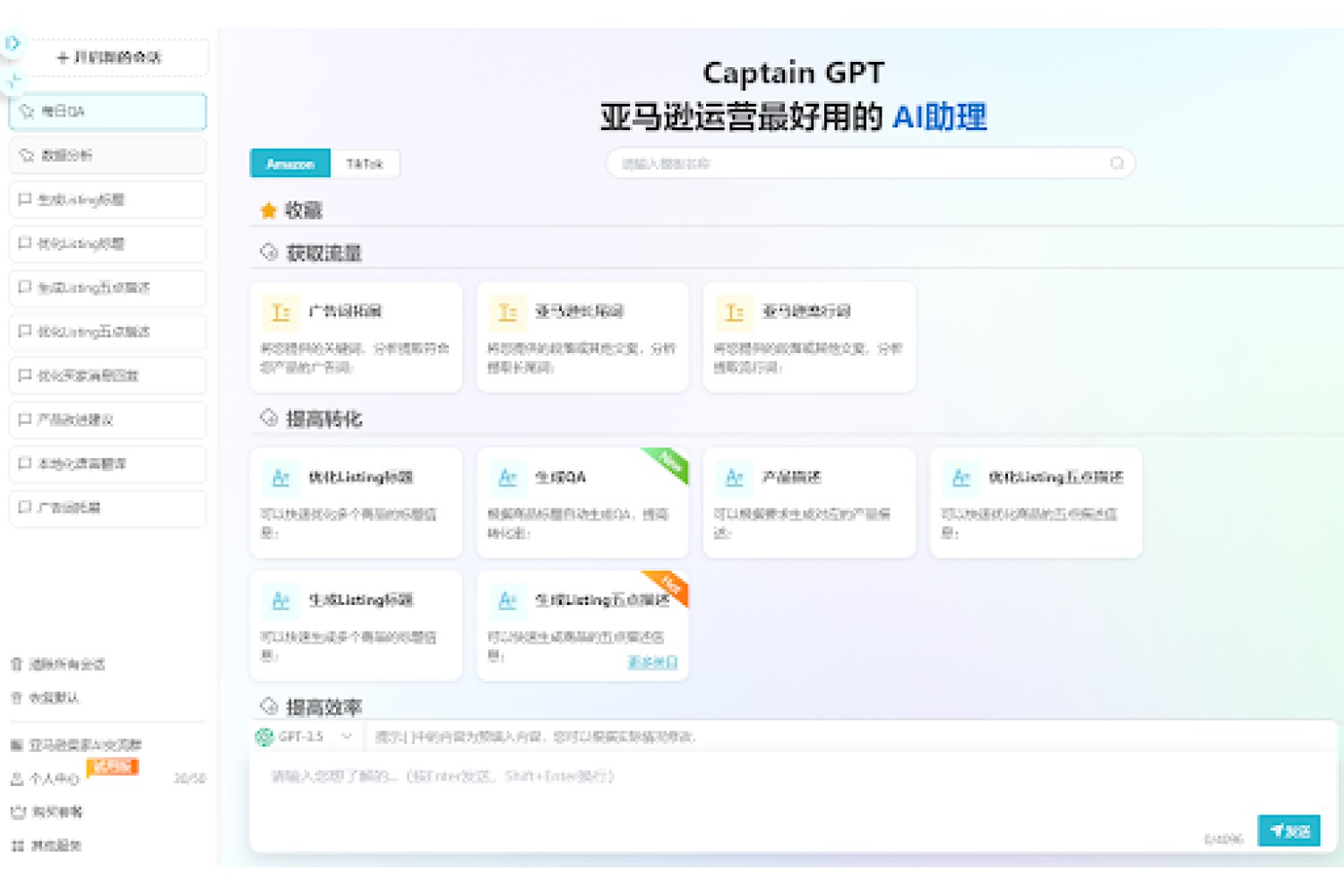The width and height of the screenshot is (1344, 896).
Task: Select 优化Listing五点描述 in the sidebar list
Action: point(108,332)
